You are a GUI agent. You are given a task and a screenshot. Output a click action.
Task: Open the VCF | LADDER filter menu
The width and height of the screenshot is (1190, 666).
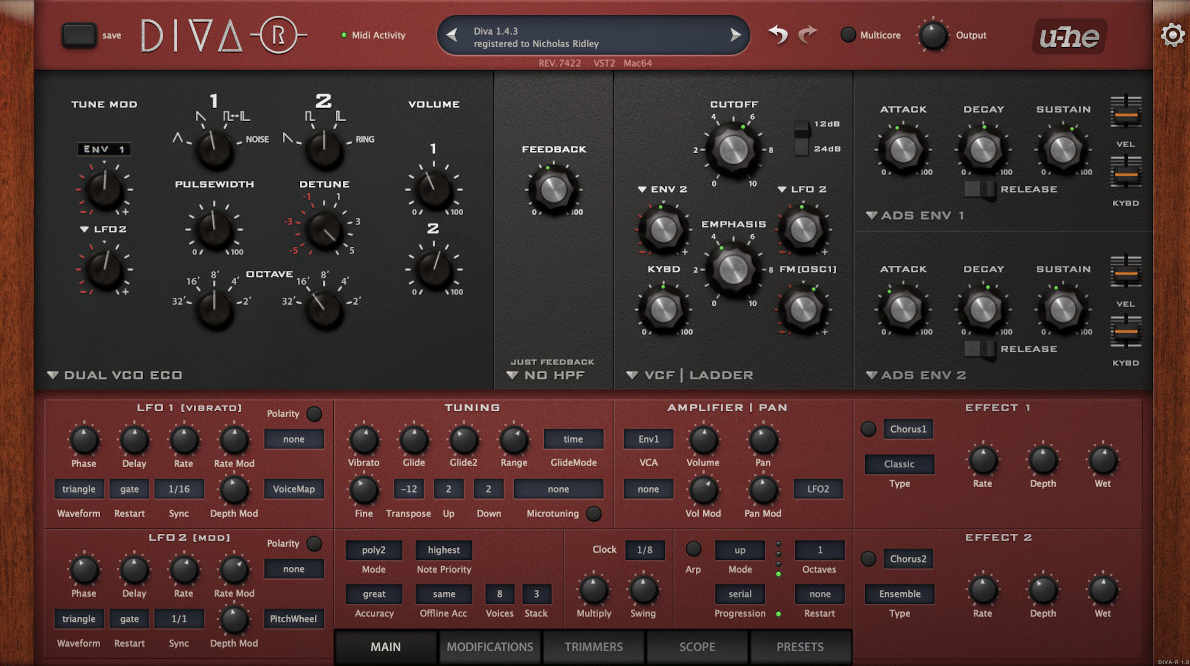point(690,375)
